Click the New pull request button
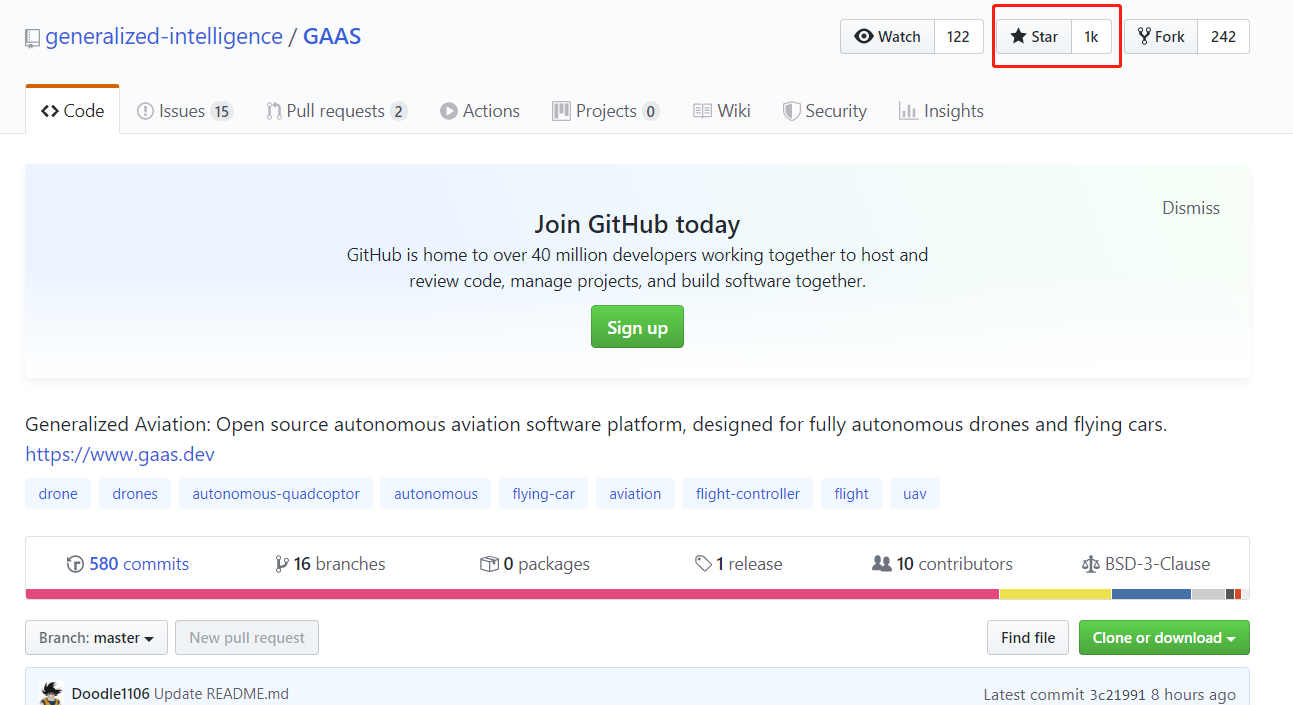The height and width of the screenshot is (705, 1293). [247, 638]
